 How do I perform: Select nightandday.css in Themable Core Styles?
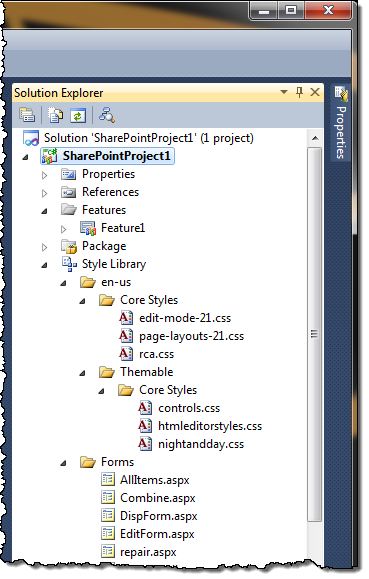(201, 444)
